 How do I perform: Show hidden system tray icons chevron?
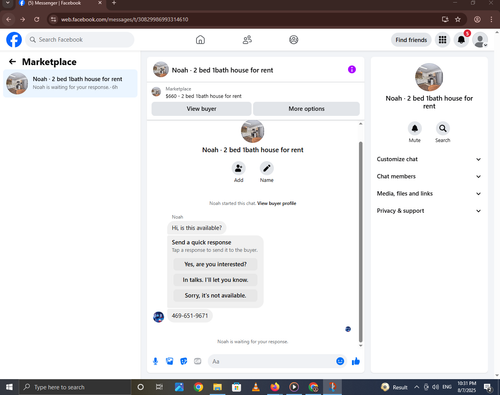[x=416, y=387]
